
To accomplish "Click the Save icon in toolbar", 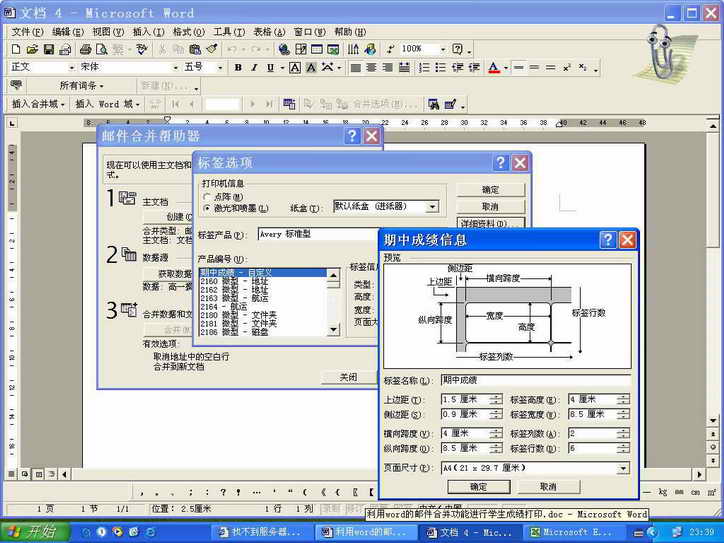I will [x=49, y=49].
